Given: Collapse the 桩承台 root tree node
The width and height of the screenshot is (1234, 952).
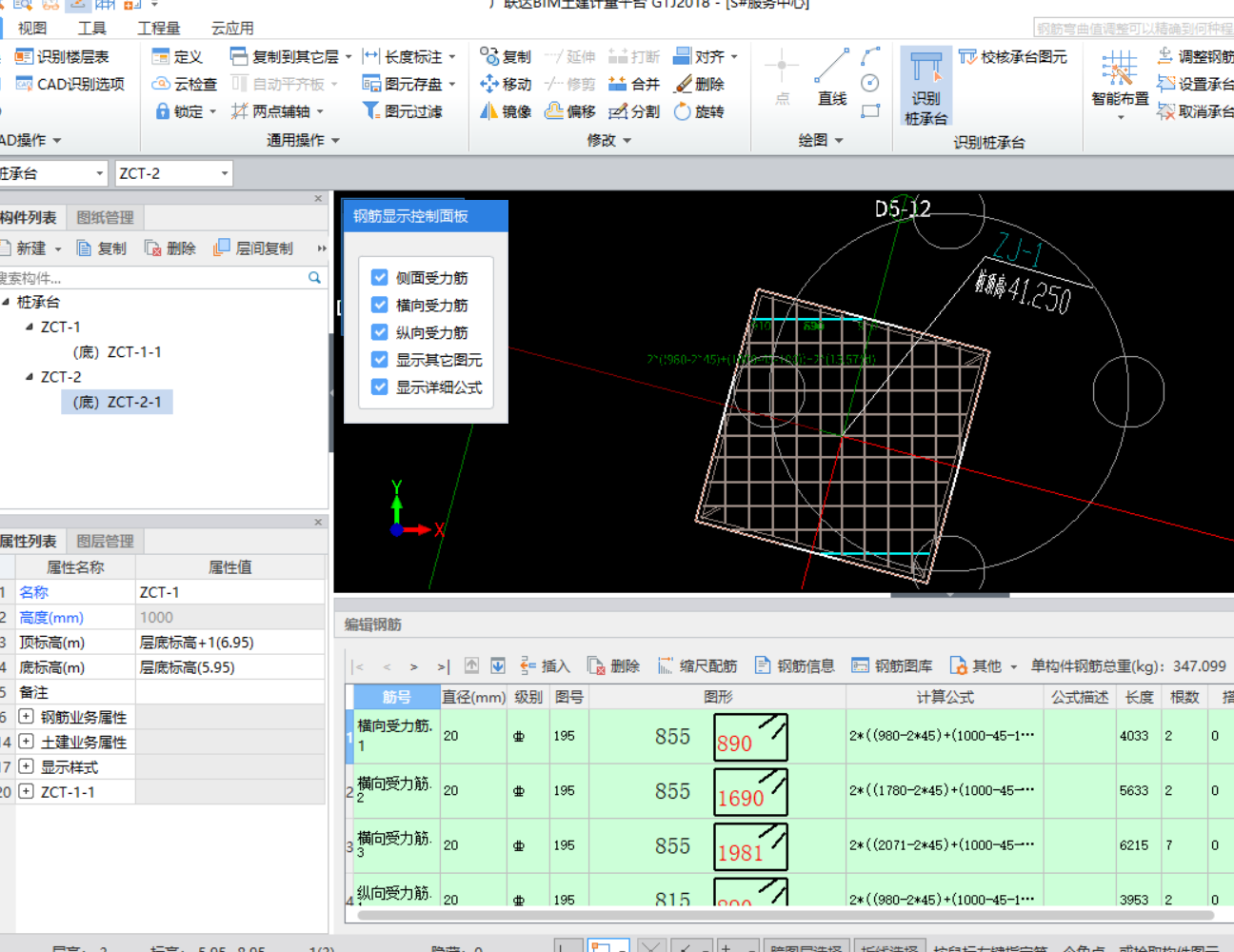Looking at the screenshot, I should click(x=6, y=302).
